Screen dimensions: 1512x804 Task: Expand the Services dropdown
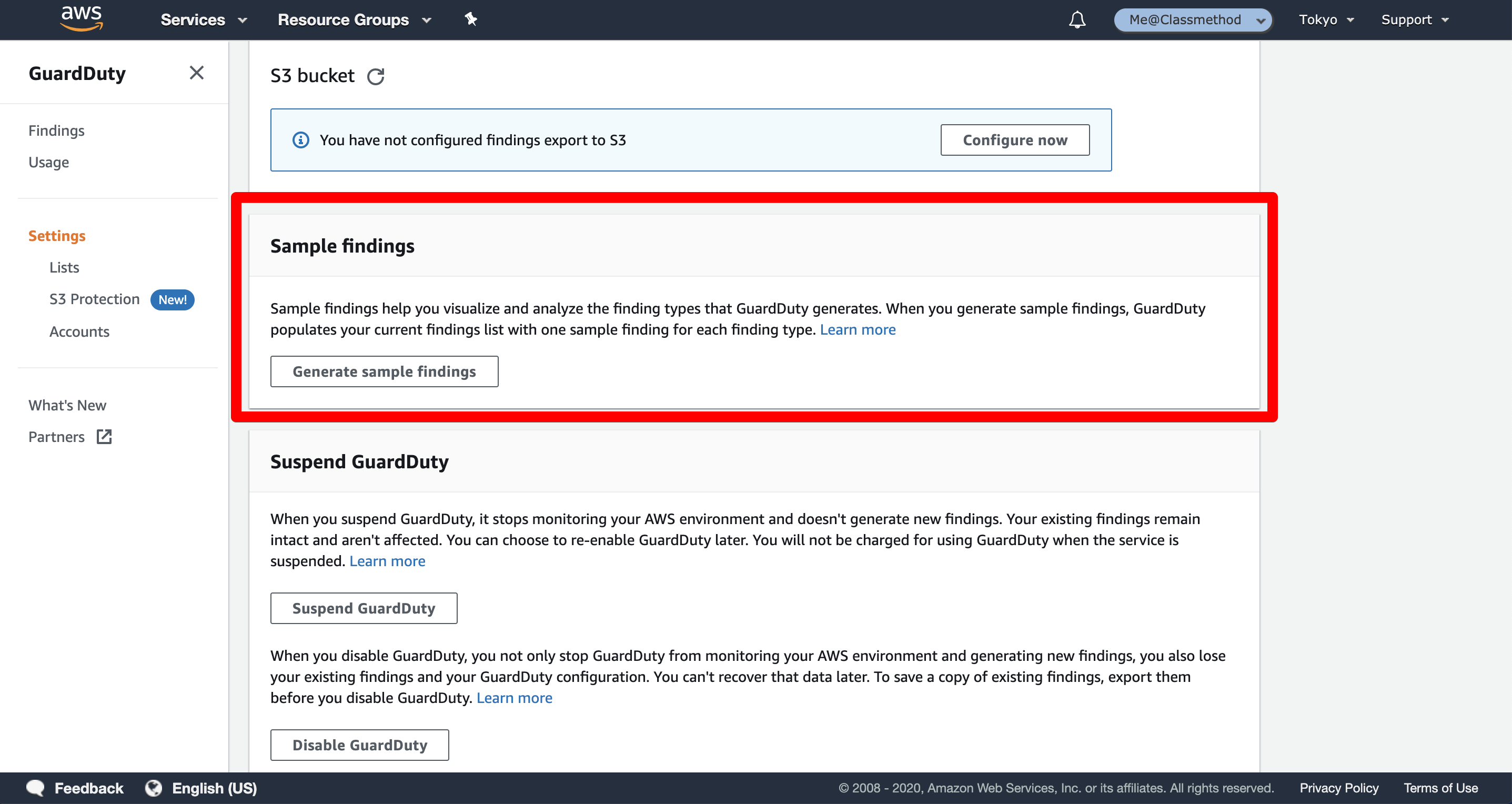(x=204, y=20)
